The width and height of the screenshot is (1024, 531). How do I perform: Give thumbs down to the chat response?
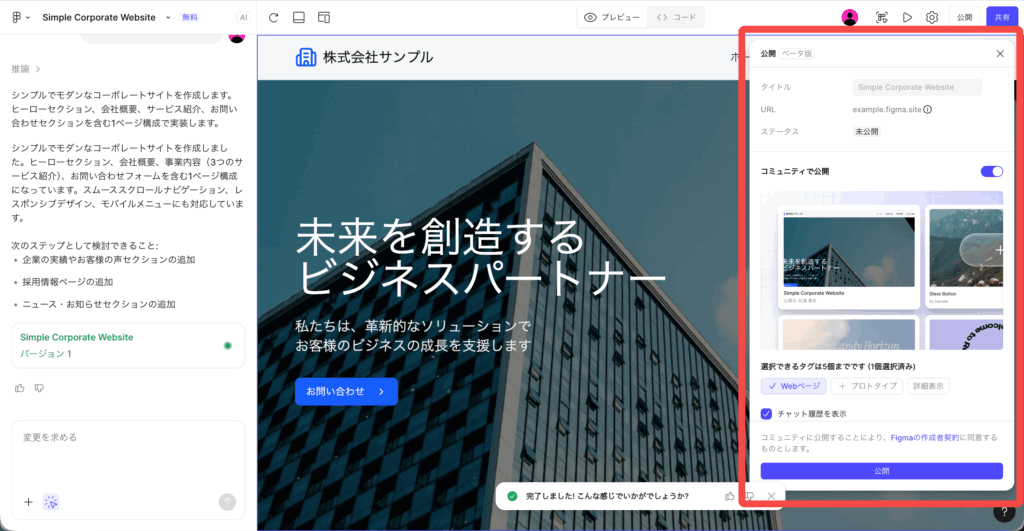coord(39,388)
